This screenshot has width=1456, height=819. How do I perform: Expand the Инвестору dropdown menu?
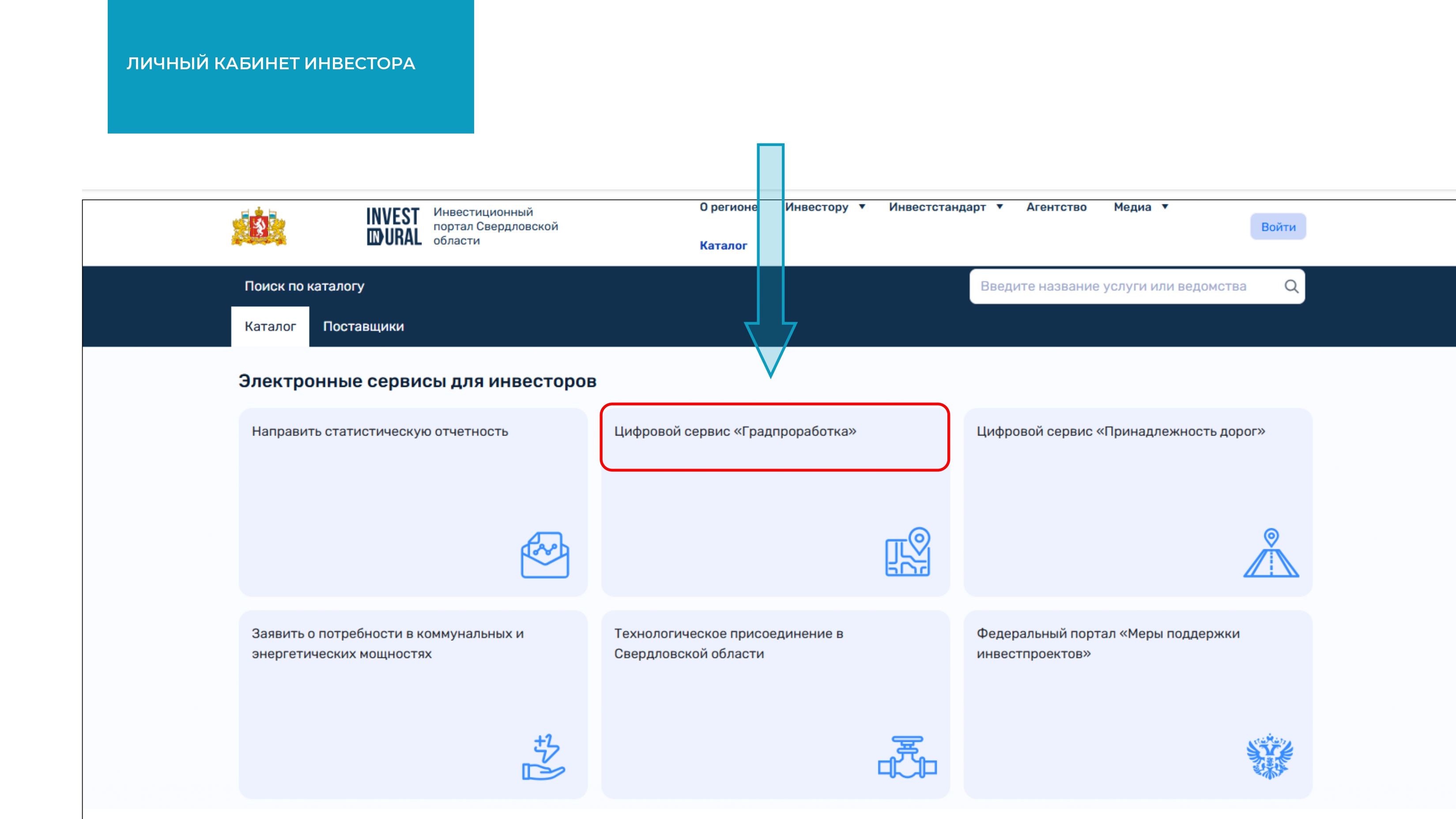coord(825,207)
